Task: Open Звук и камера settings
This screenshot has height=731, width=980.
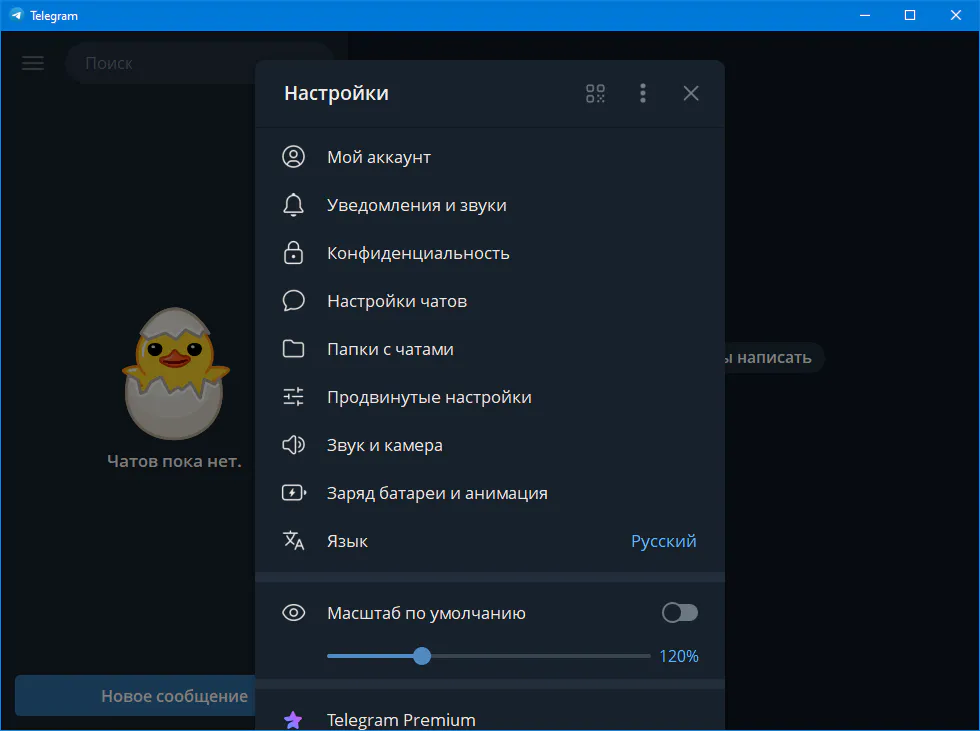Action: point(490,445)
